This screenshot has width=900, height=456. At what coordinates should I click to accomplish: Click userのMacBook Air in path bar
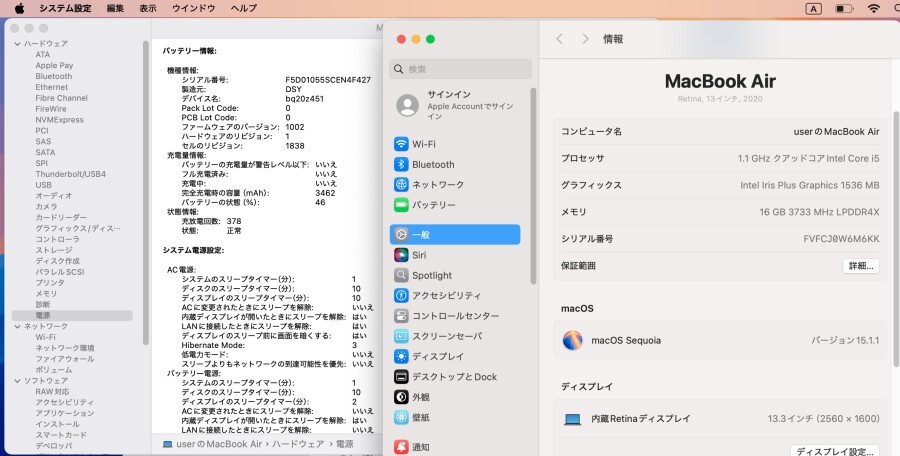click(219, 444)
